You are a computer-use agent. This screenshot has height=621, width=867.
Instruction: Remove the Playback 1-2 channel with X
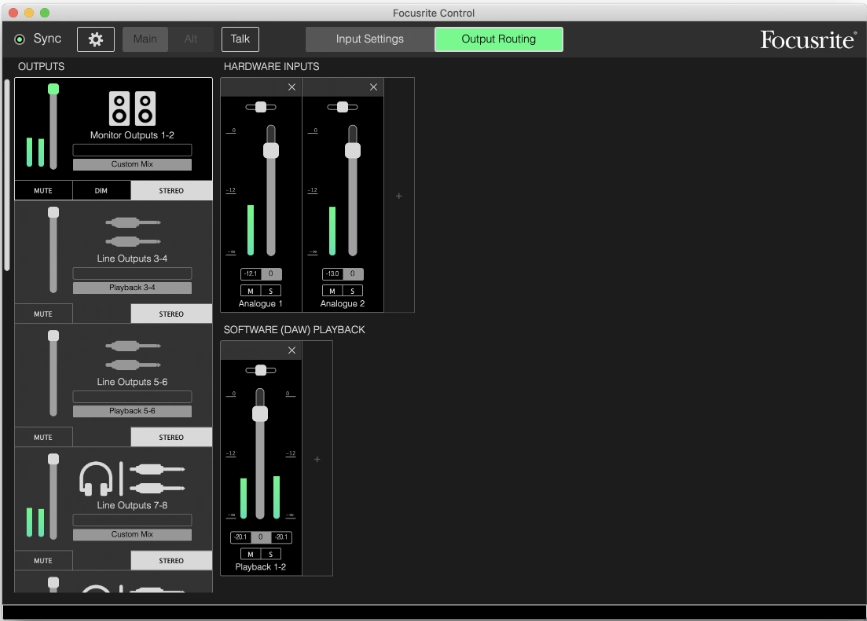coord(292,350)
